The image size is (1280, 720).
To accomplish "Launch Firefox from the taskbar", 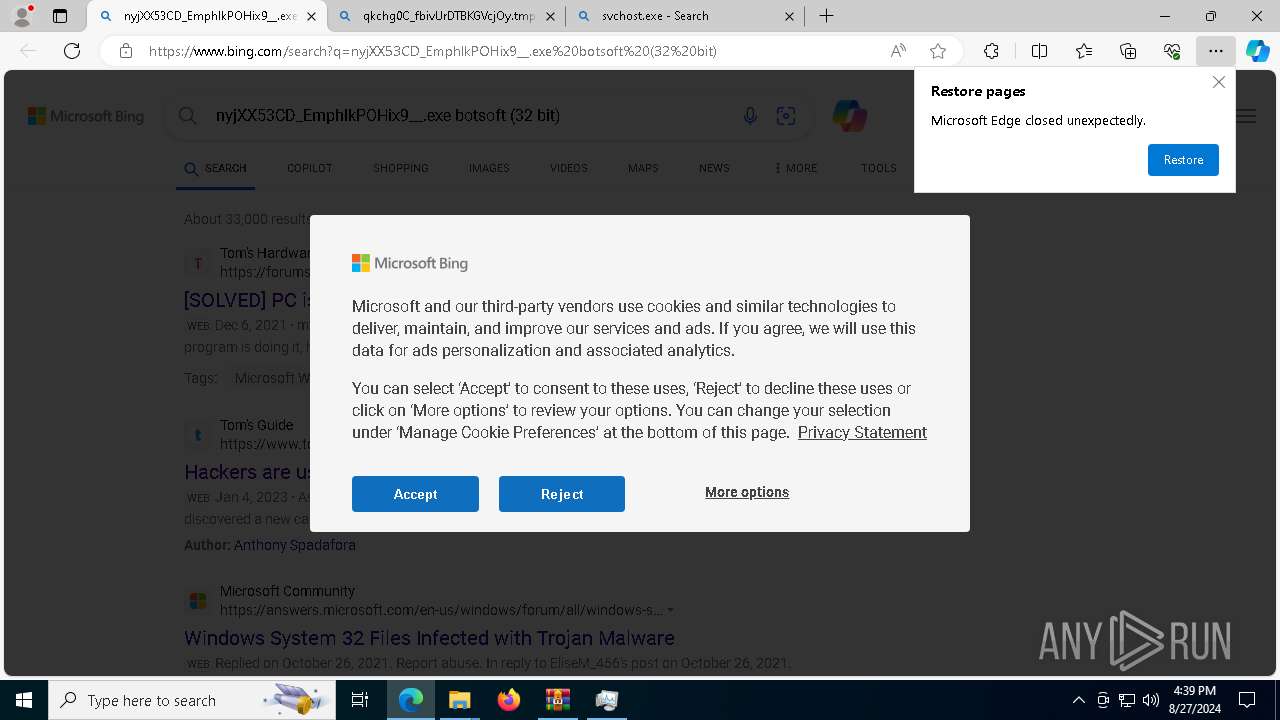I will coord(508,700).
